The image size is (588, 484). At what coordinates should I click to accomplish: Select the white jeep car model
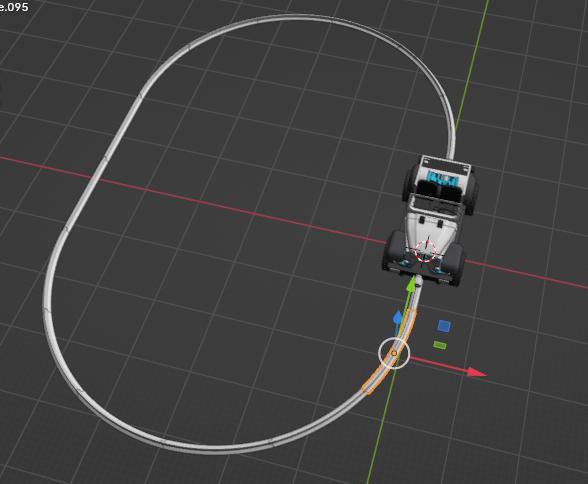coord(431,219)
